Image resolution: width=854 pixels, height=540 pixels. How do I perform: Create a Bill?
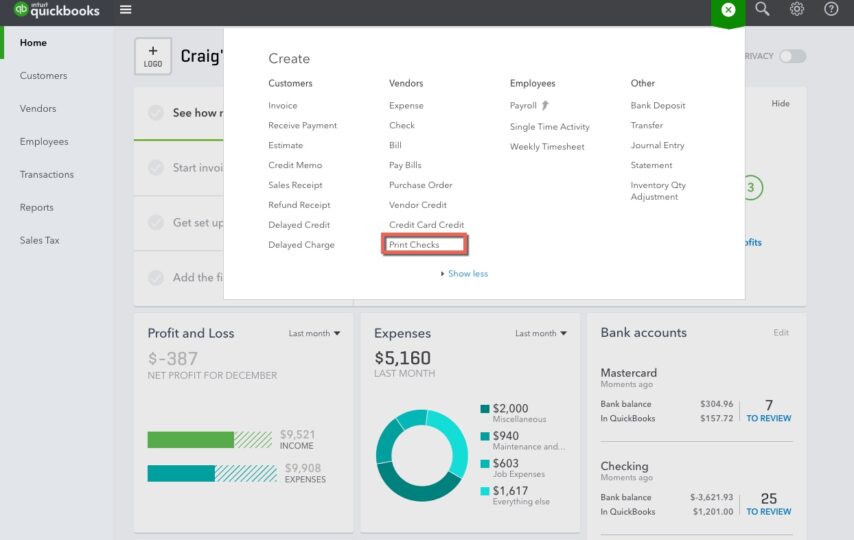[x=395, y=145]
